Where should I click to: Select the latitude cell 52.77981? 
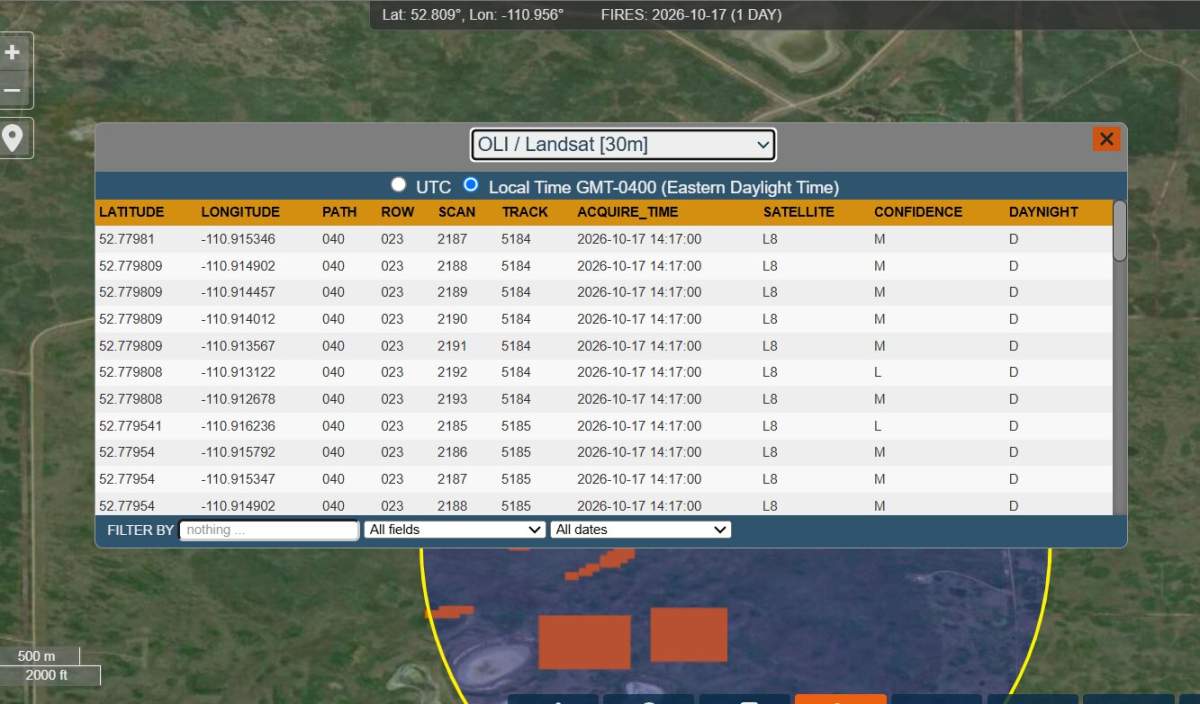coord(126,239)
